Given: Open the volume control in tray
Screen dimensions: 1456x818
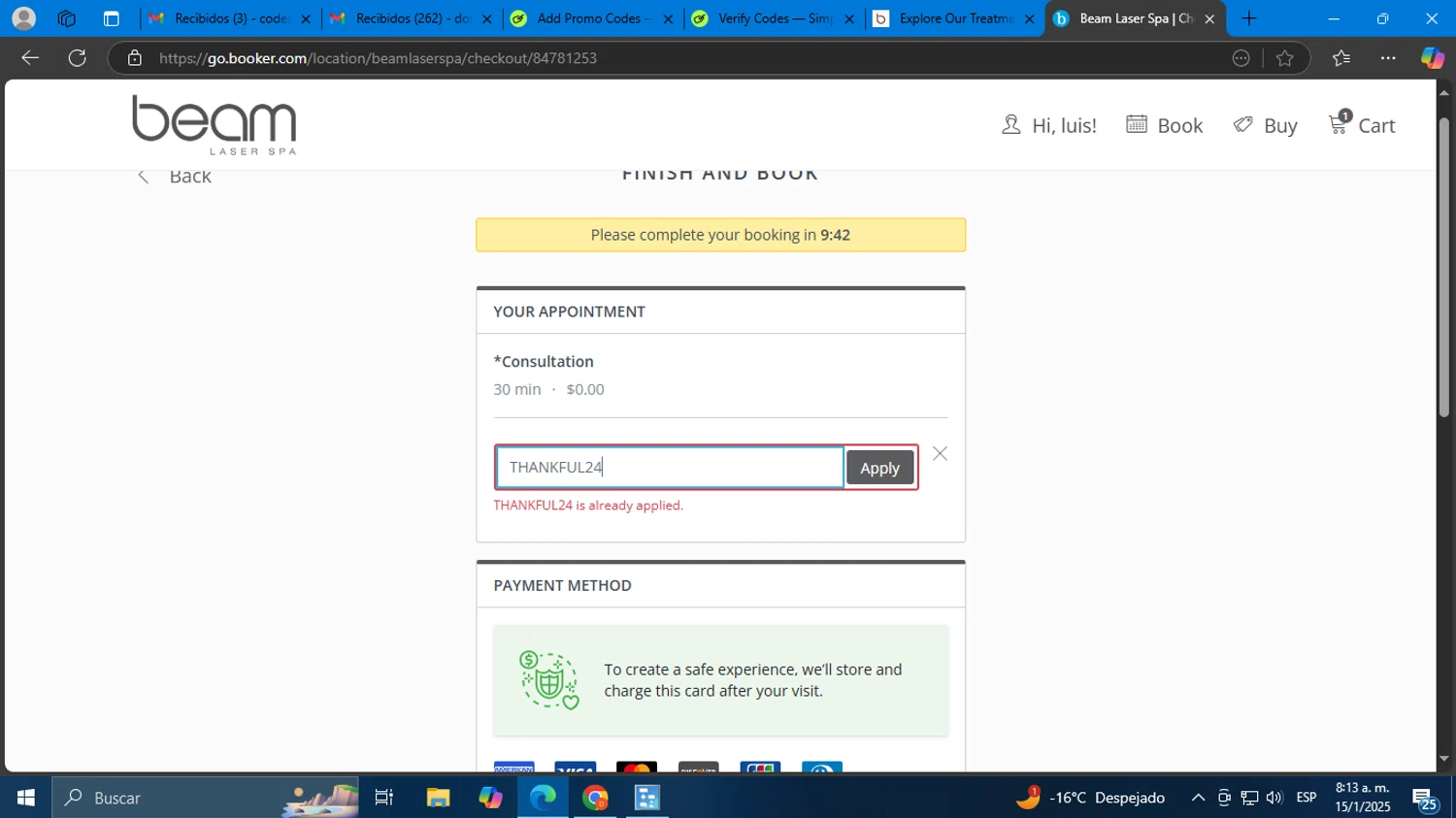Looking at the screenshot, I should pos(1274,798).
